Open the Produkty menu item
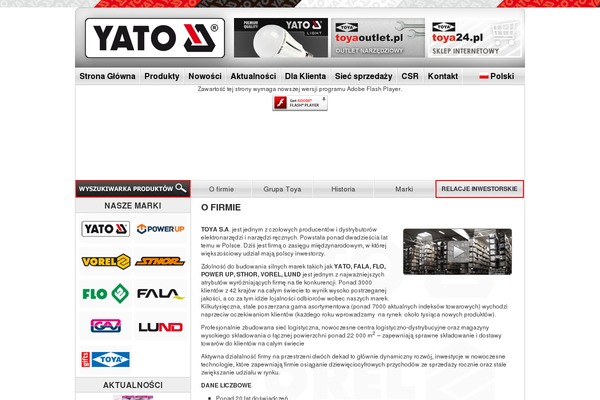 [162, 76]
